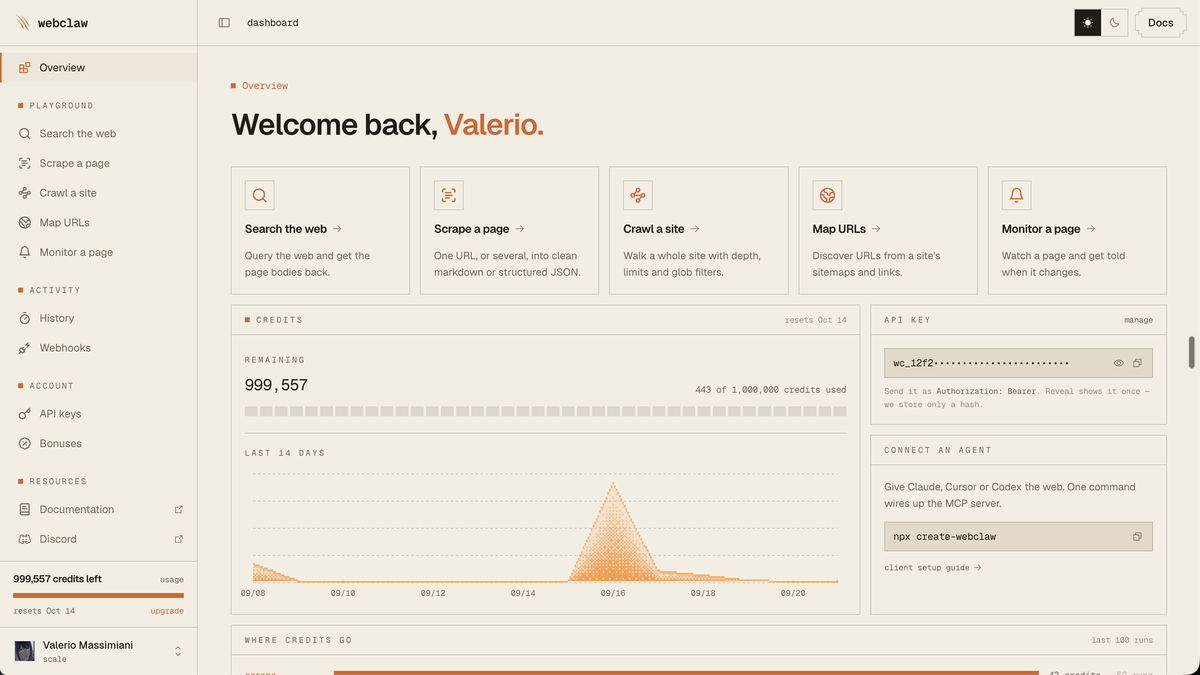Click the upgrade link in sidebar
The height and width of the screenshot is (675, 1200).
pos(167,611)
